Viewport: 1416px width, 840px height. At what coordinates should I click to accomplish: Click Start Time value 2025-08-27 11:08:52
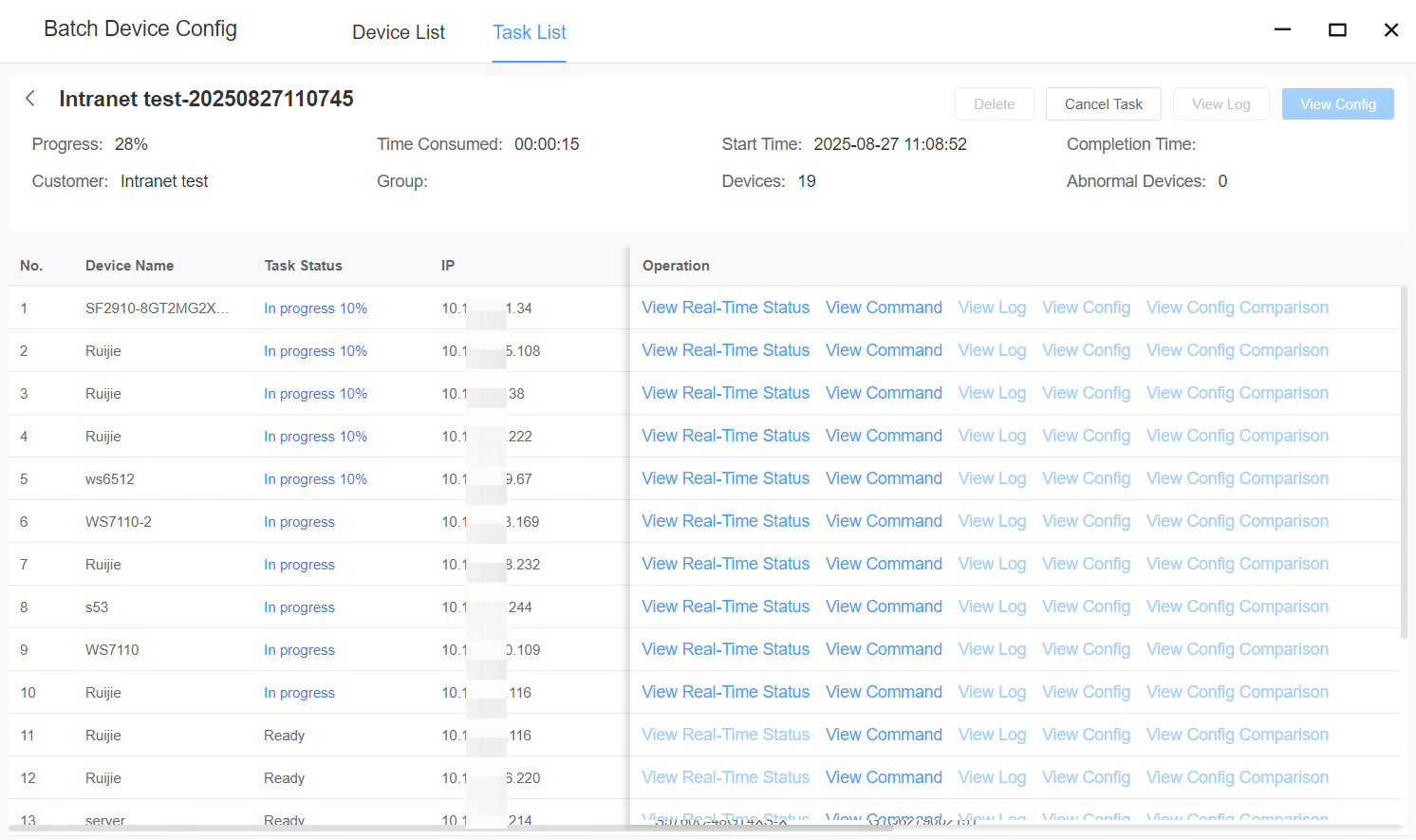click(x=890, y=144)
